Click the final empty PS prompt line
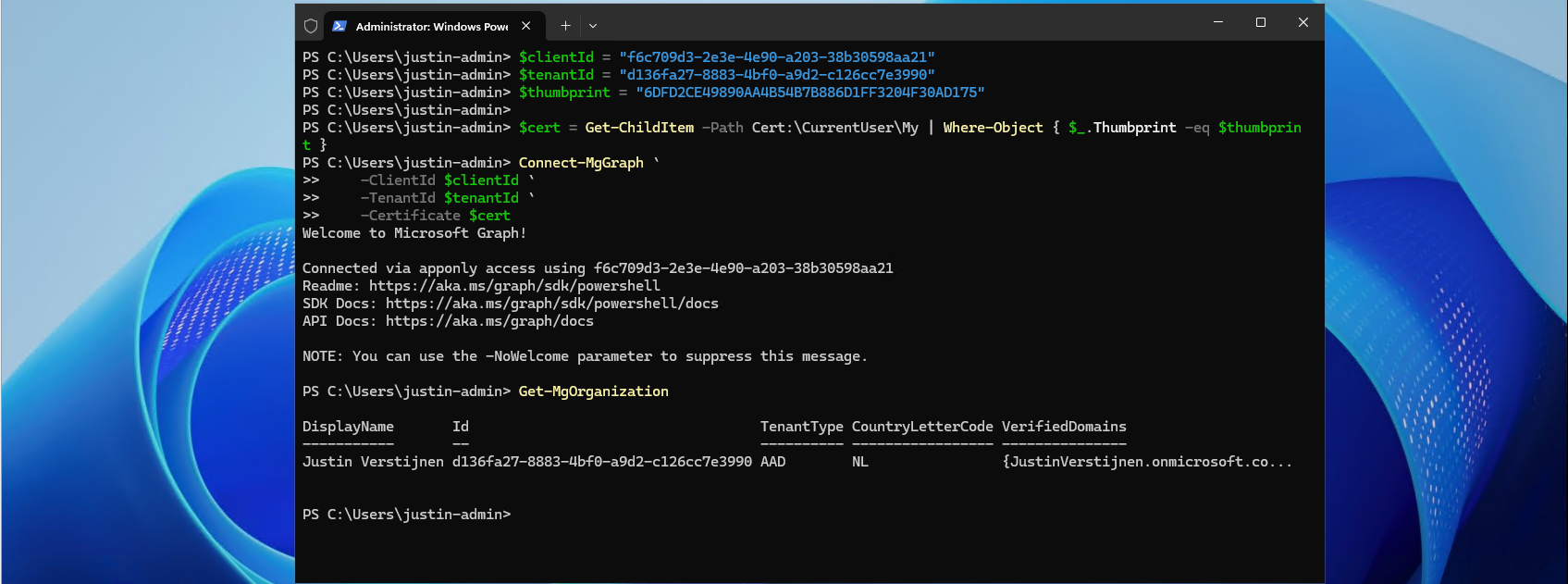The height and width of the screenshot is (584, 1568). (x=406, y=515)
